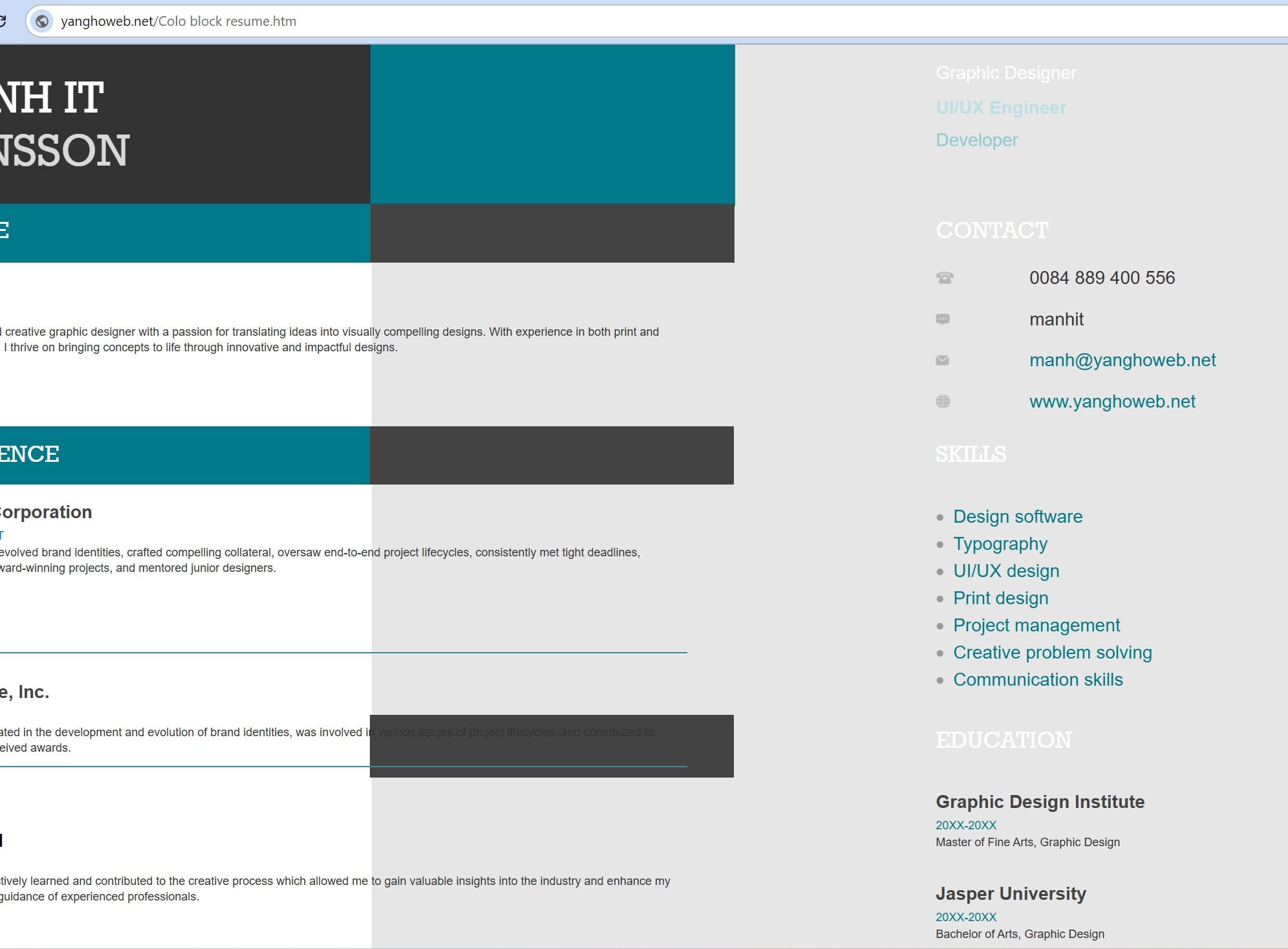Viewport: 1288px width, 949px height.
Task: Click the envelope email icon
Action: click(x=943, y=360)
